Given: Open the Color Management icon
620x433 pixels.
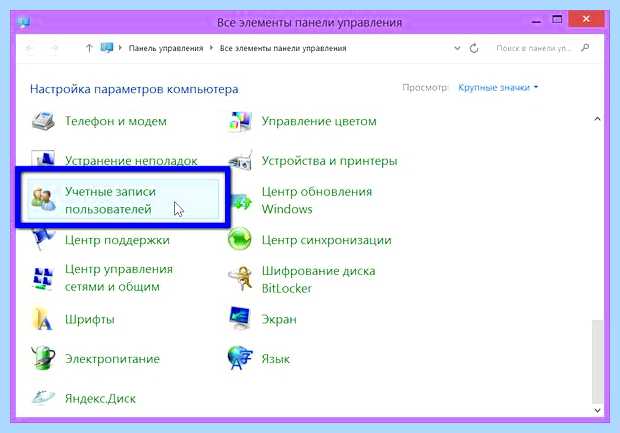Looking at the screenshot, I should [240, 121].
